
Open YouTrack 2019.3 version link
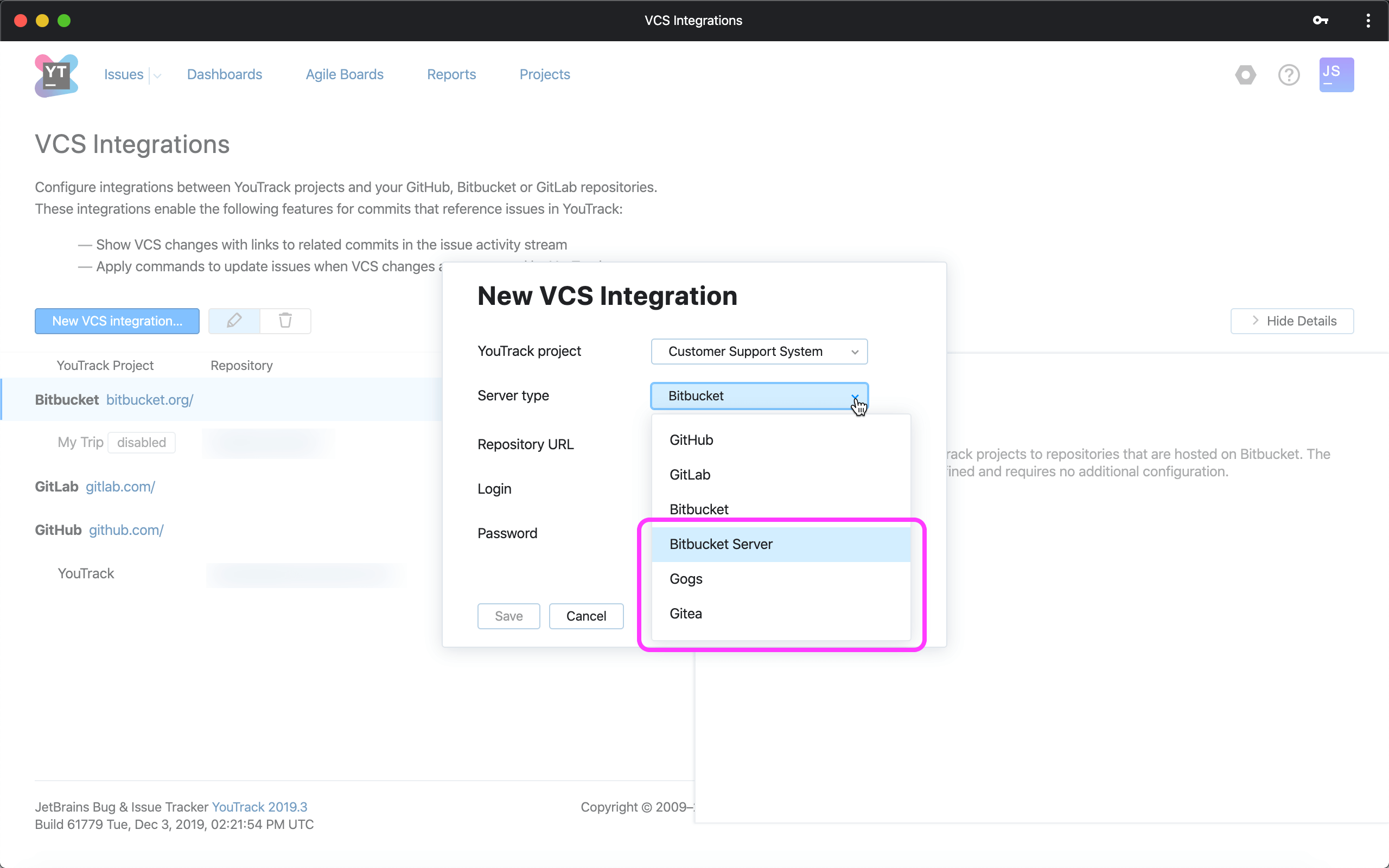(x=259, y=807)
